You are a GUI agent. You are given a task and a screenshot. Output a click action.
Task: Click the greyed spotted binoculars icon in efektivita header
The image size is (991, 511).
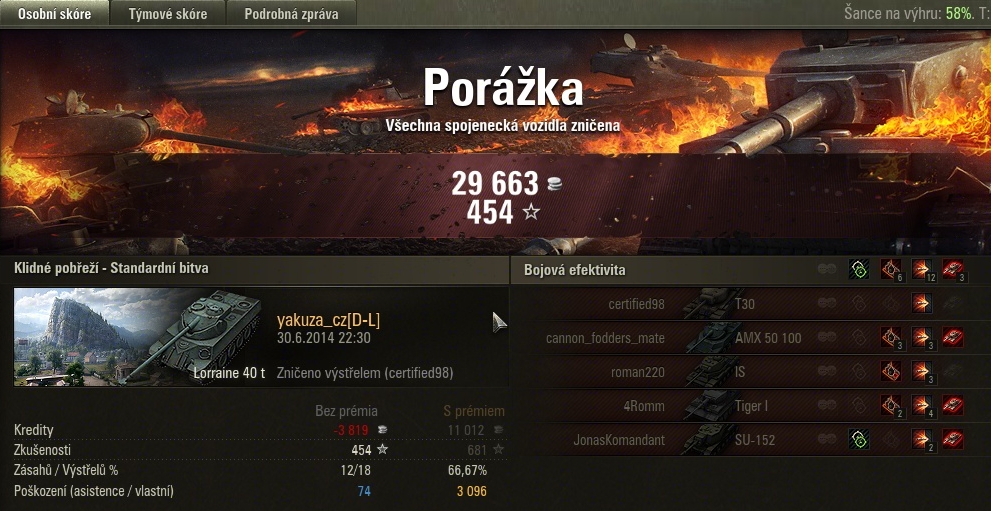827,269
